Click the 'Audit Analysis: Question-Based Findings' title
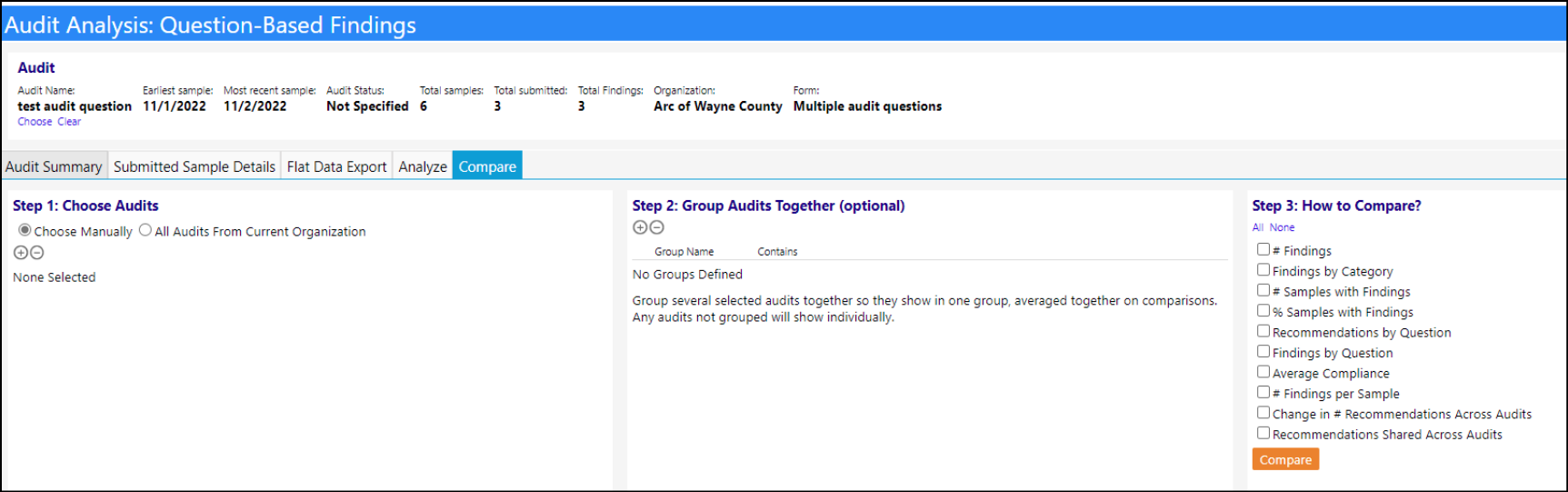 point(210,25)
